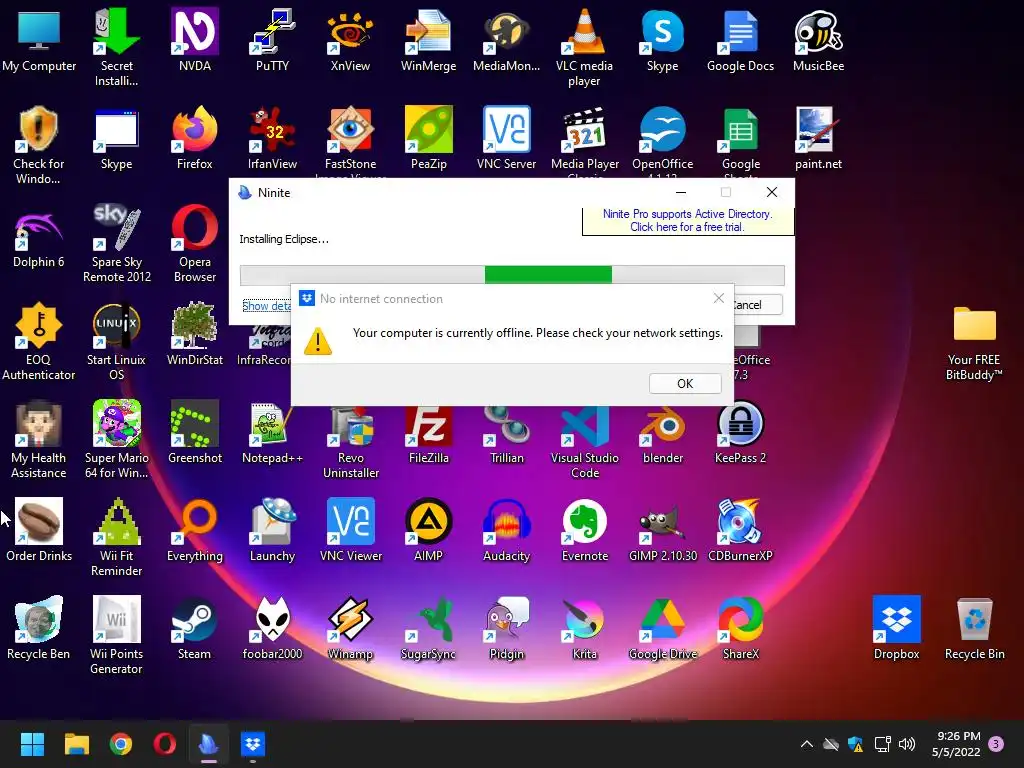Select the Google Drive desktop icon
The height and width of the screenshot is (768, 1024).
tap(663, 628)
